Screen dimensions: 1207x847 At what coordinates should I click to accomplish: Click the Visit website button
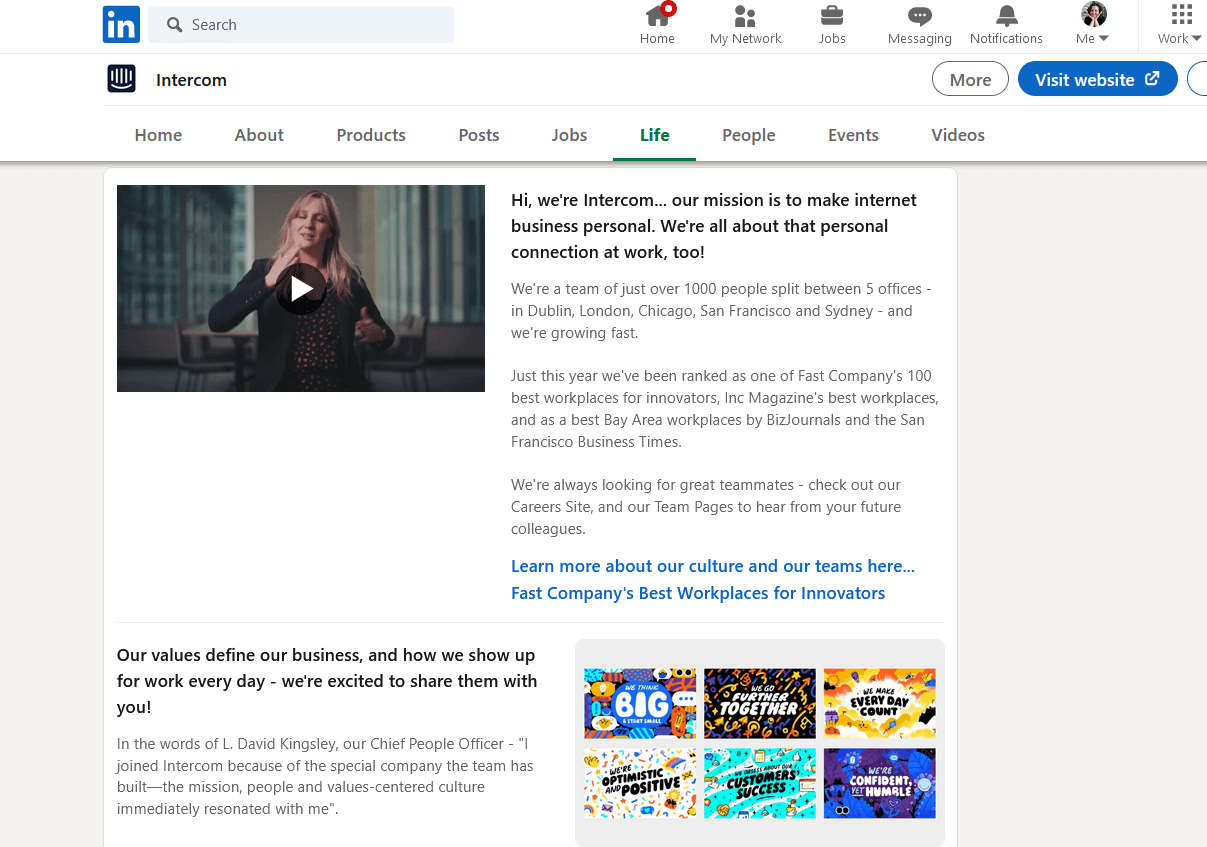tap(1097, 80)
